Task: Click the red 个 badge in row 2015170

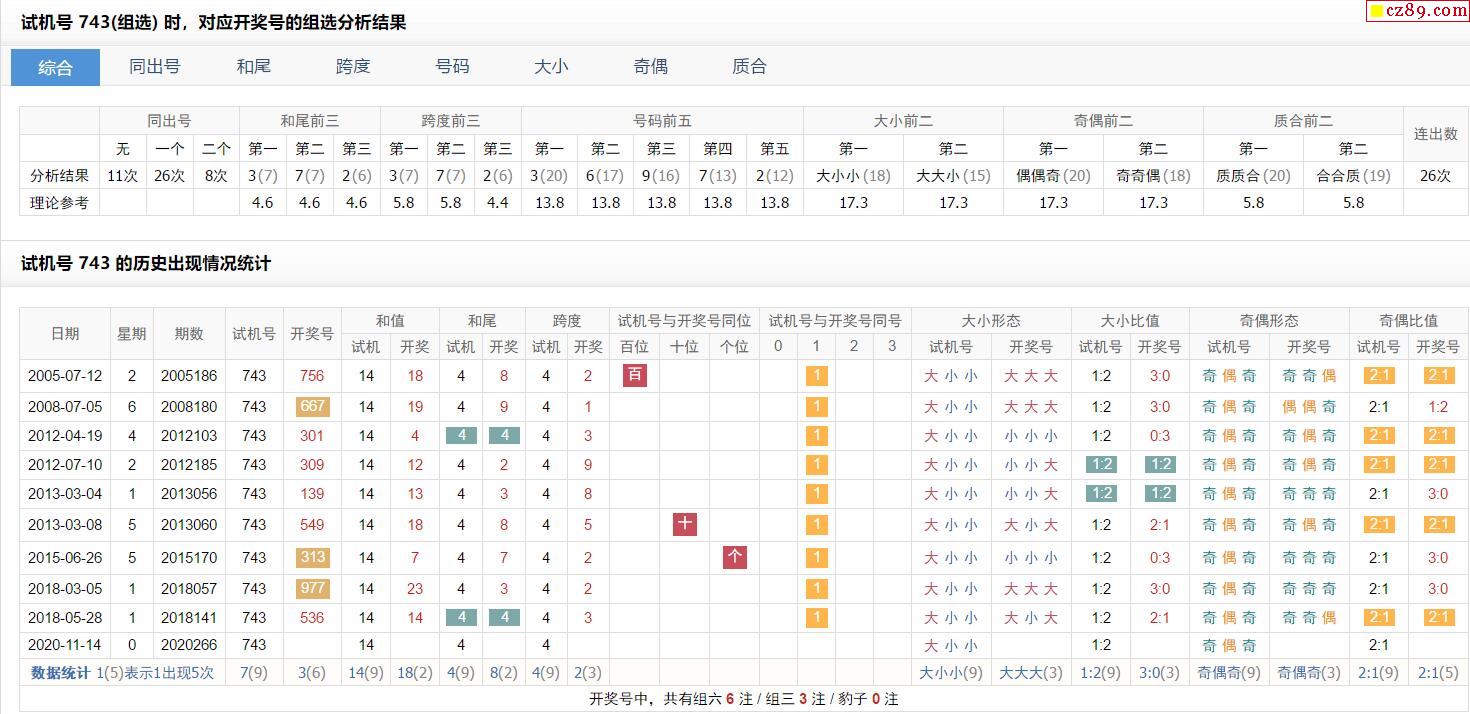Action: [734, 557]
